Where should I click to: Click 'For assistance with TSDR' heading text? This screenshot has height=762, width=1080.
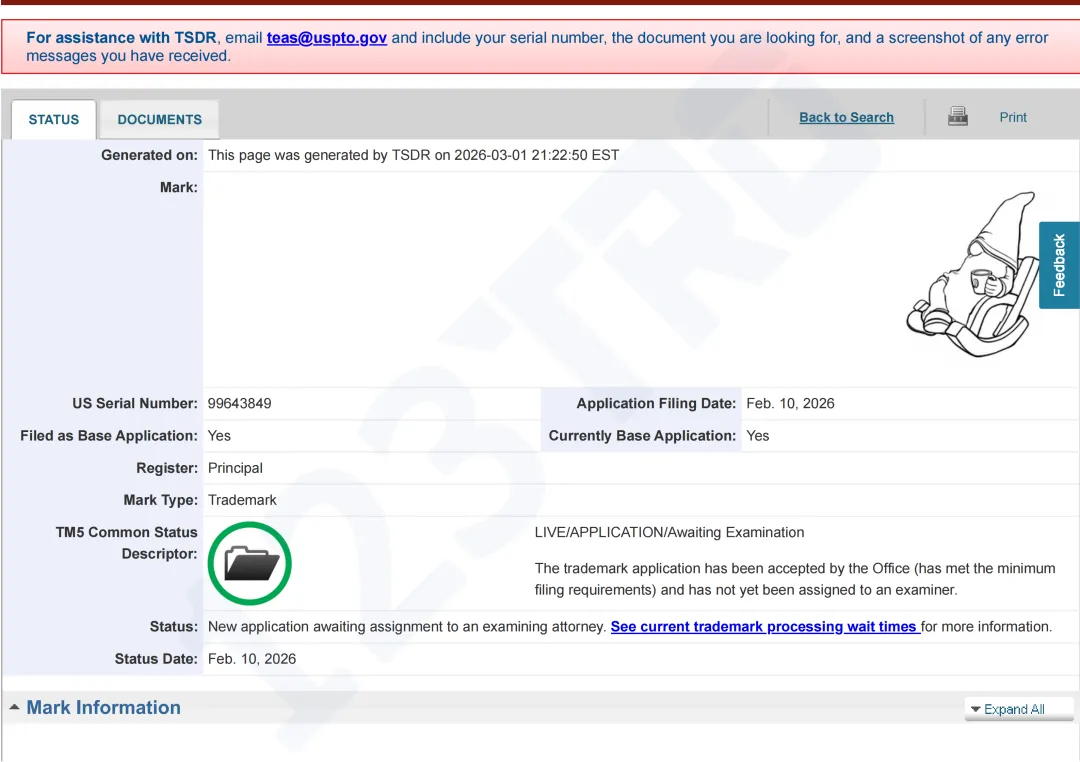pos(121,38)
